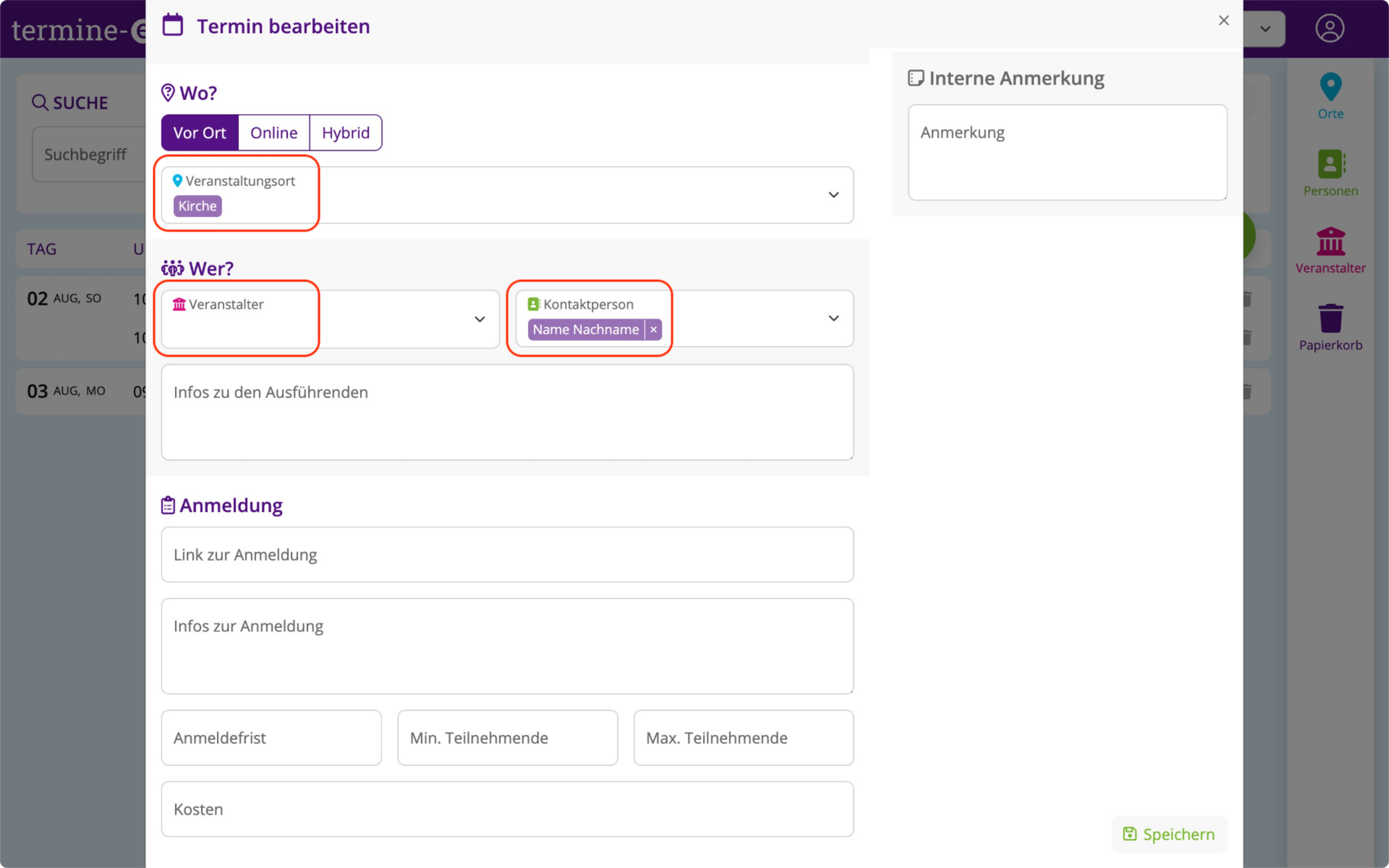Save the appointment with Speichern
The width and height of the screenshot is (1389, 868).
(1169, 834)
